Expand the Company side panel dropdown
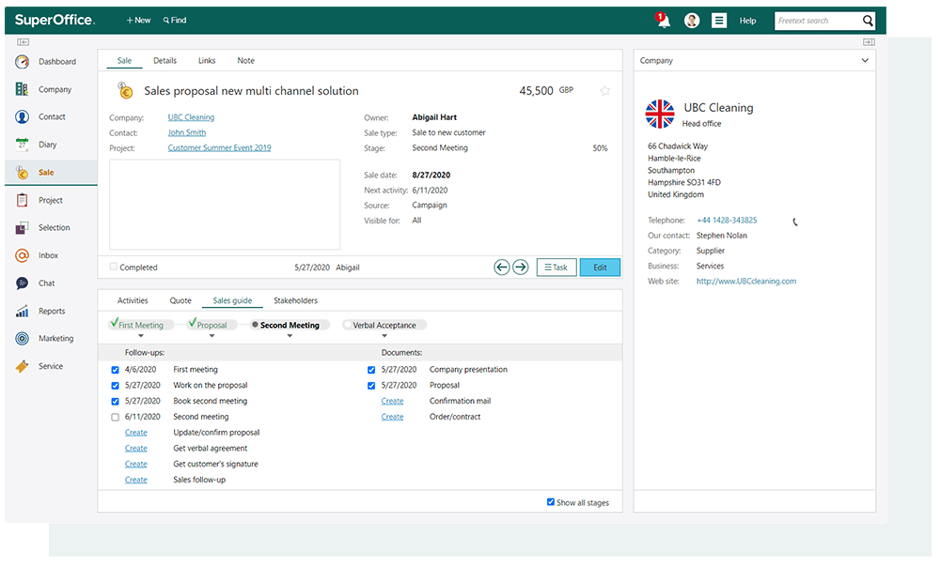Screen dimensions: 940x566 click(x=865, y=61)
